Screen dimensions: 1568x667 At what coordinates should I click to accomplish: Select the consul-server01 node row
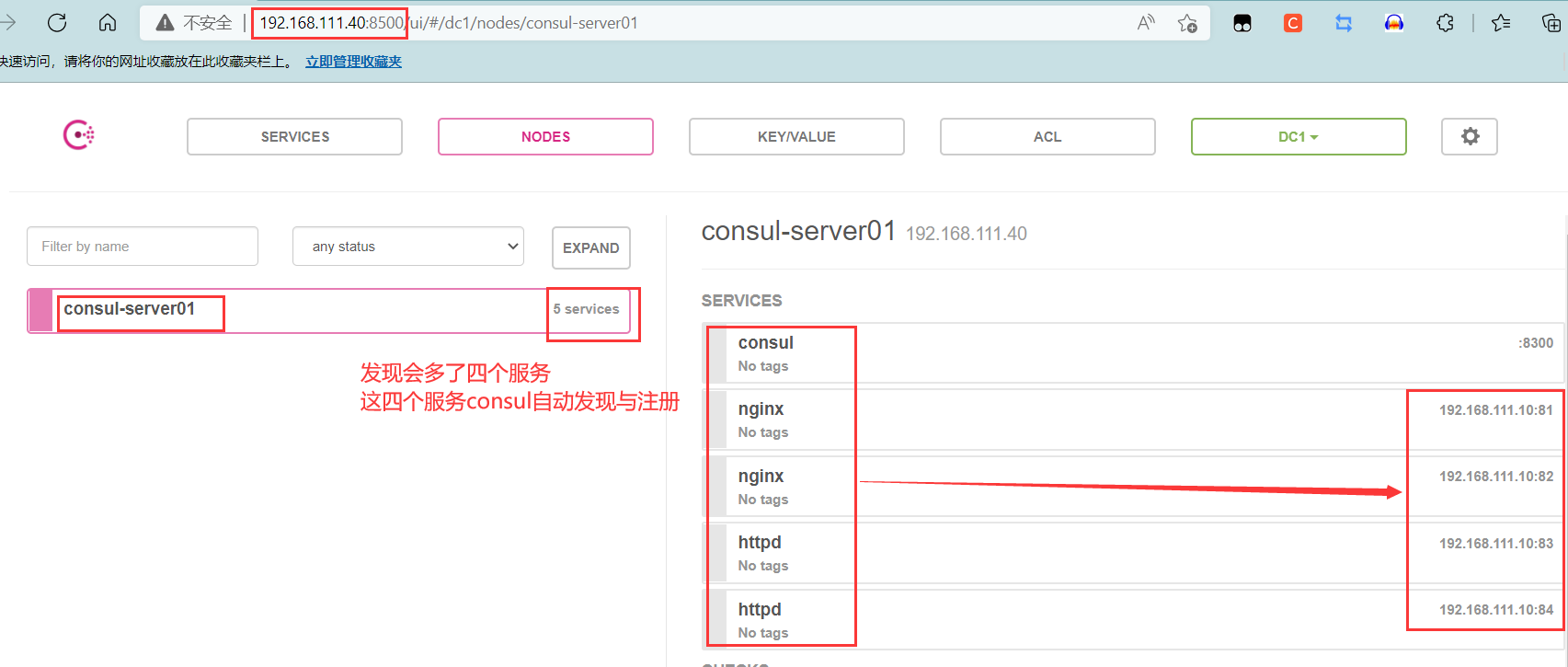click(x=329, y=311)
